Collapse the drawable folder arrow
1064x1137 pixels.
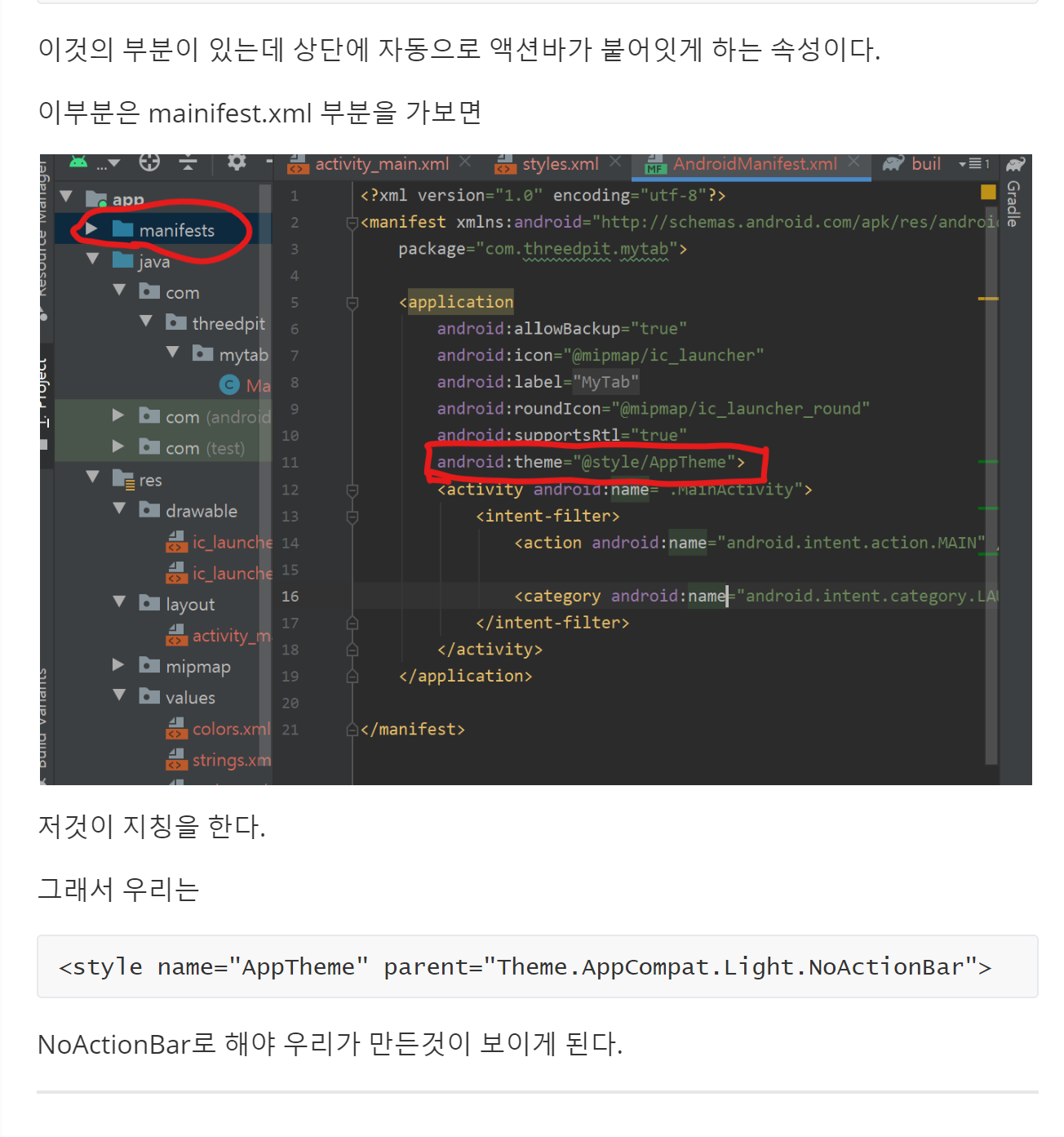coord(120,509)
